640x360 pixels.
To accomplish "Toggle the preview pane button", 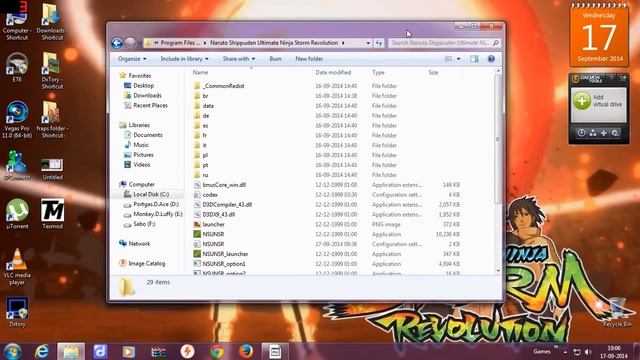I will point(474,59).
